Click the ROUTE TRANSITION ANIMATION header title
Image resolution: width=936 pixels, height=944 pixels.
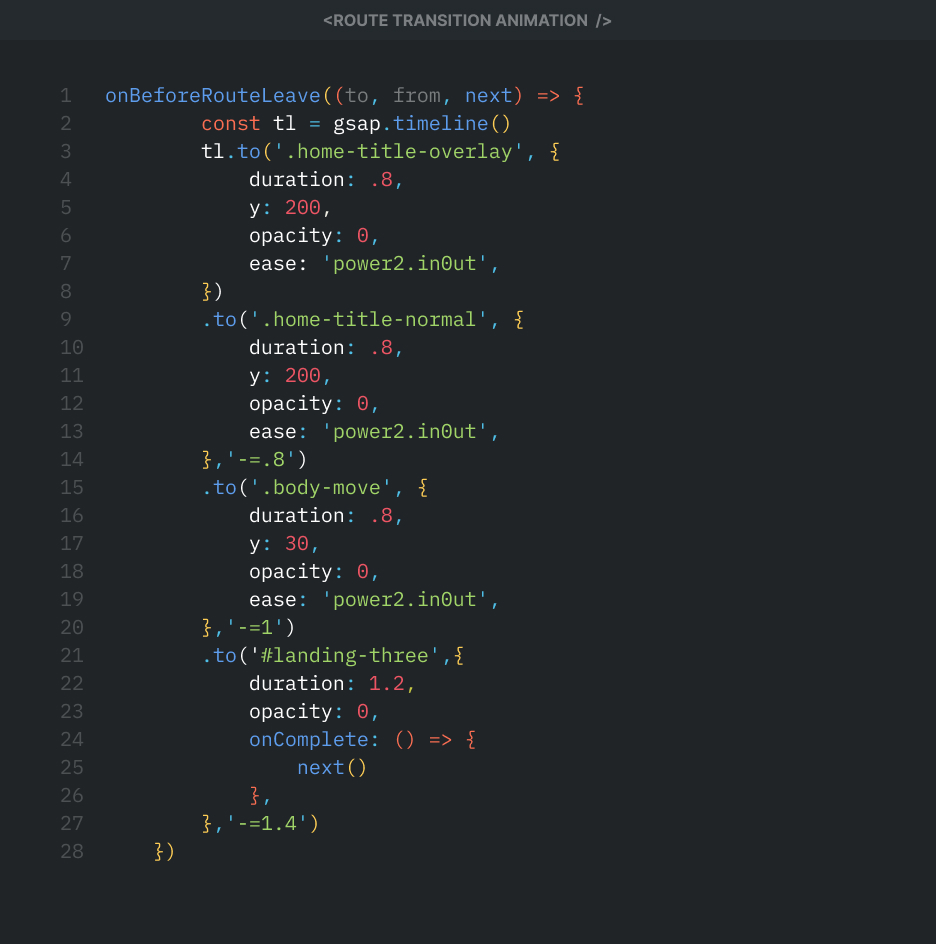(467, 20)
